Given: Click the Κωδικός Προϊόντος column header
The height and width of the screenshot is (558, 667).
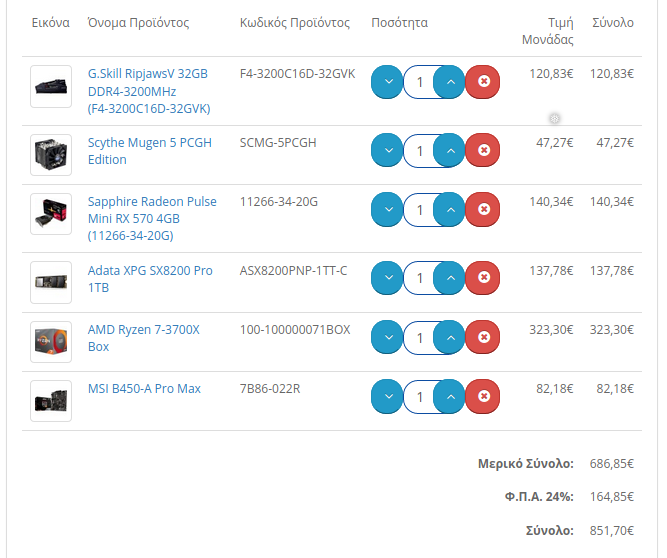Looking at the screenshot, I should coord(295,23).
